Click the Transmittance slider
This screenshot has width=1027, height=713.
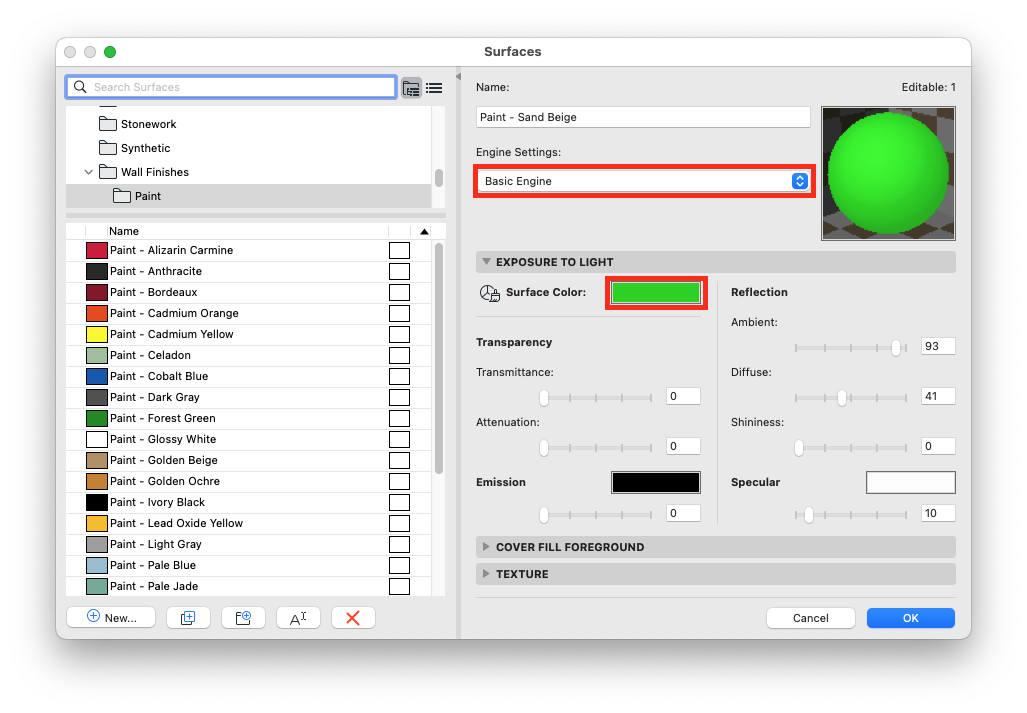click(596, 397)
